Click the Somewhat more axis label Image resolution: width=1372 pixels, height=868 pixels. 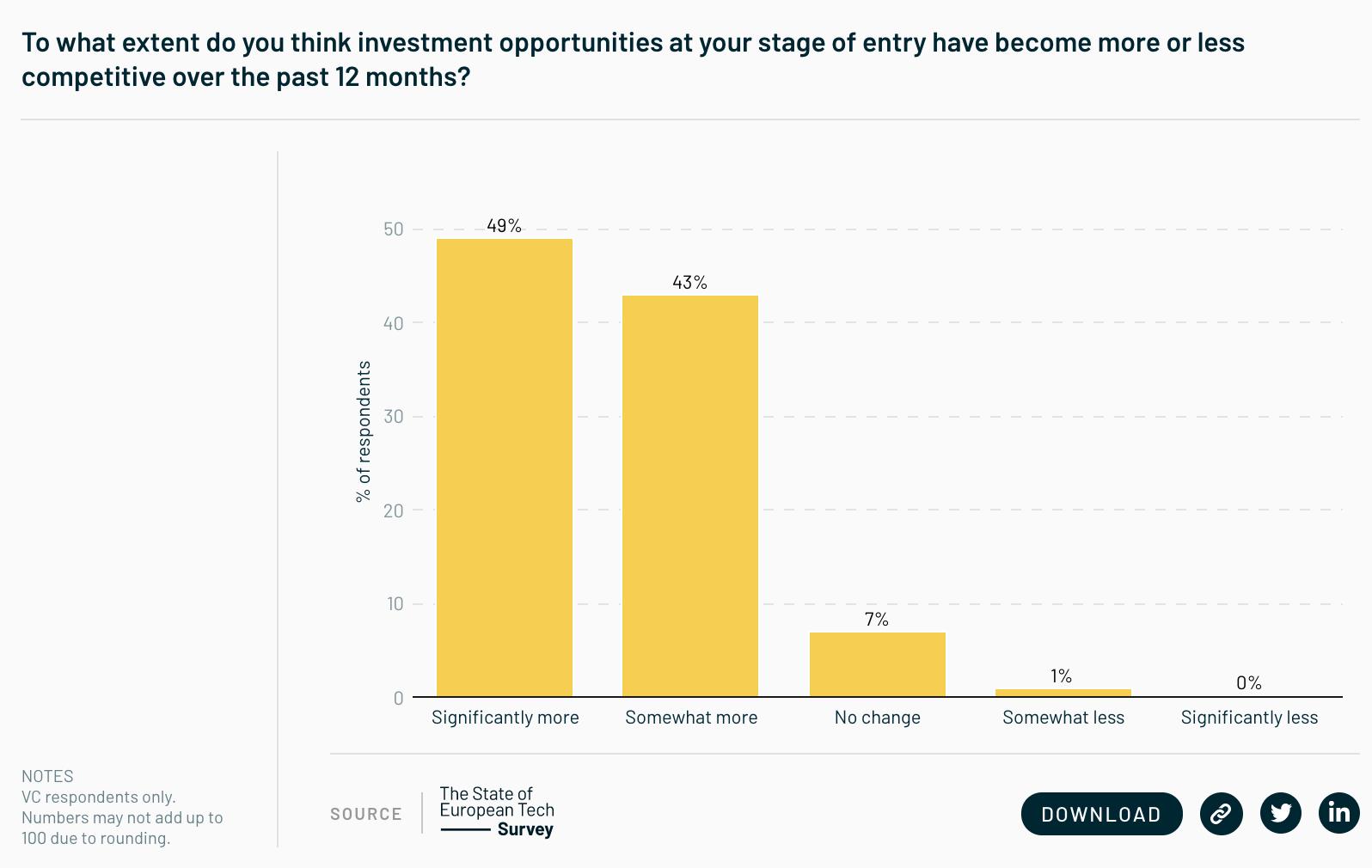point(691,718)
